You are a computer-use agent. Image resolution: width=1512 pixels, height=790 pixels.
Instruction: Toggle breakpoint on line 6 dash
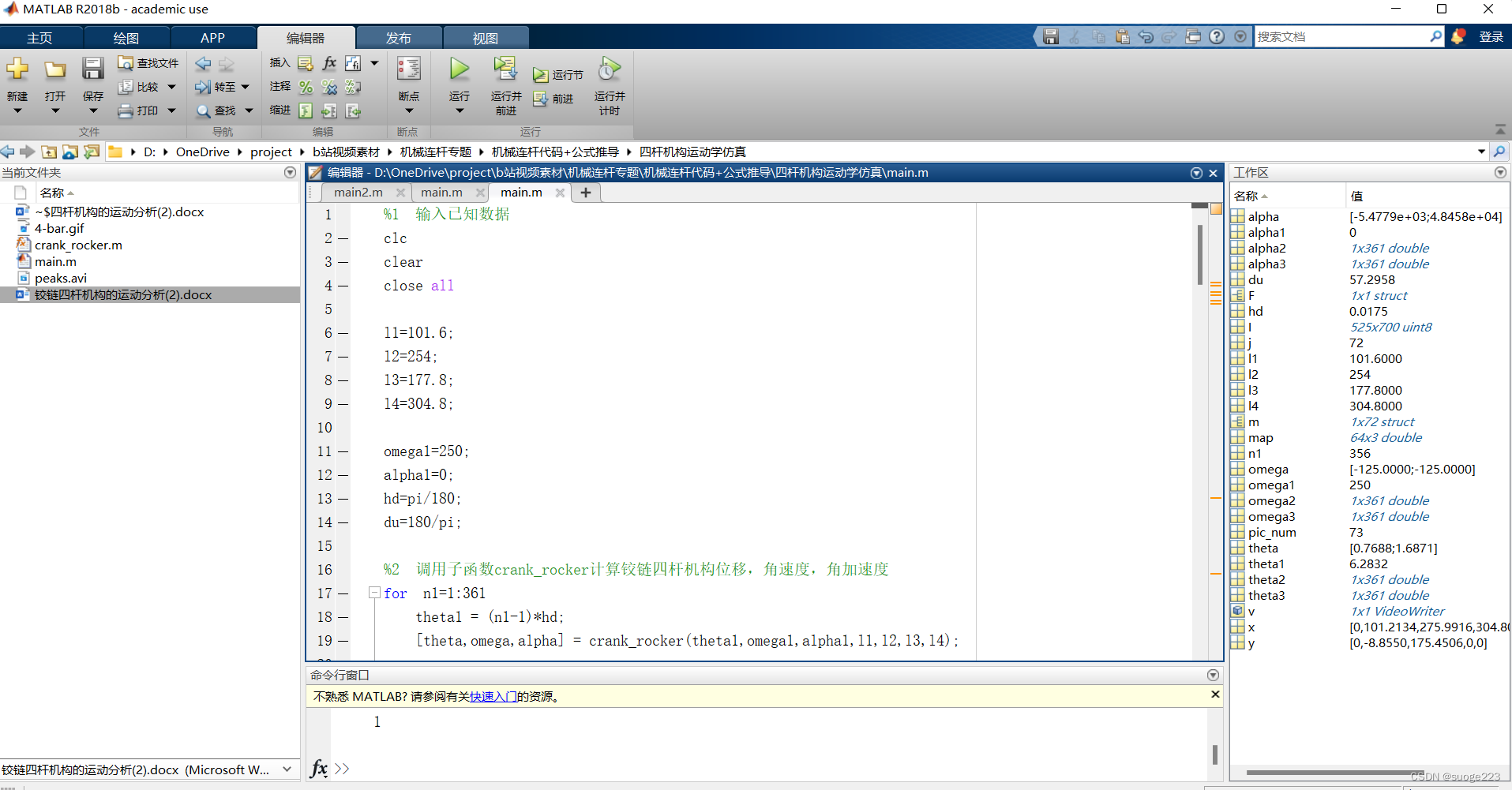pos(343,333)
